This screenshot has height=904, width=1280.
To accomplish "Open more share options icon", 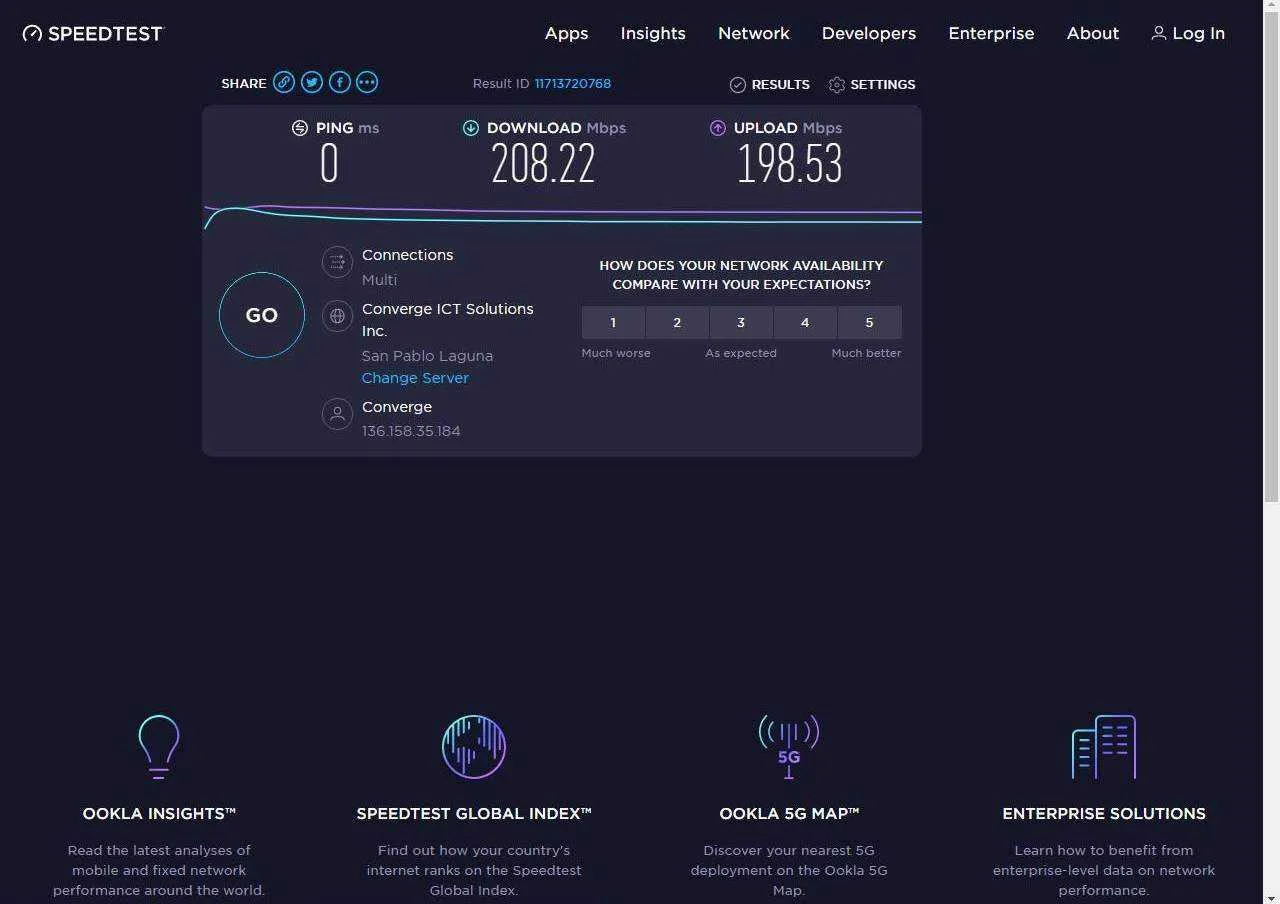I will pyautogui.click(x=367, y=83).
